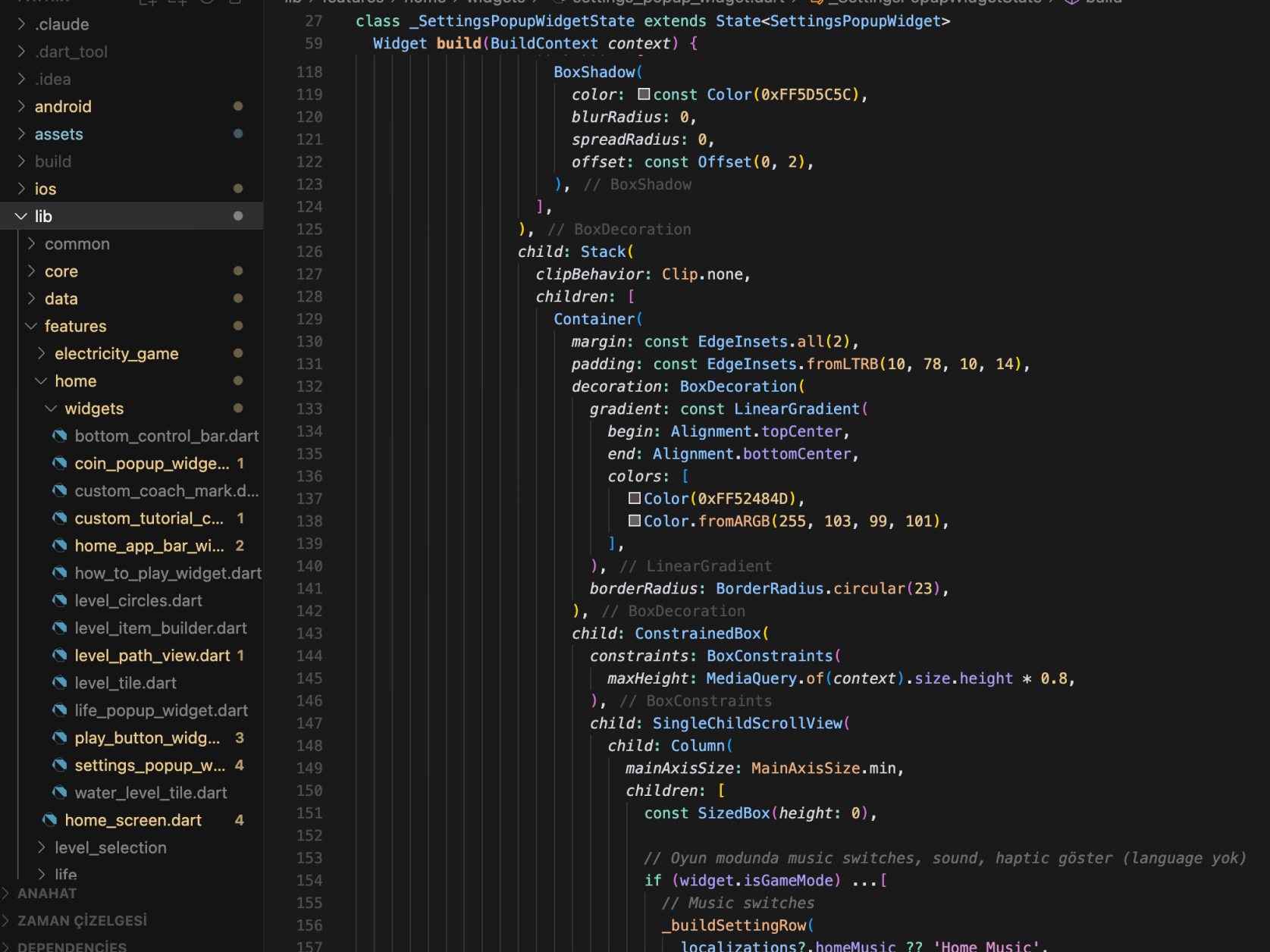Collapse the widgets folder
The width and height of the screenshot is (1270, 952).
point(51,408)
